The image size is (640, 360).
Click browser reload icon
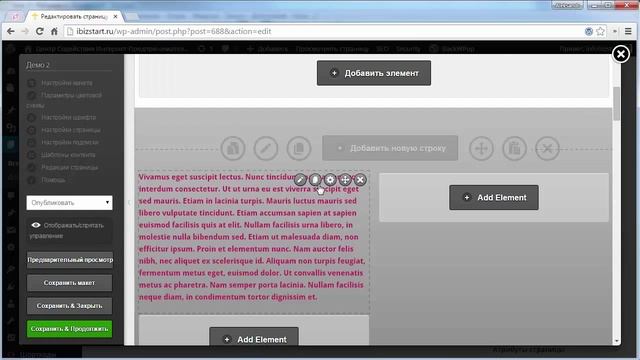click(40, 31)
